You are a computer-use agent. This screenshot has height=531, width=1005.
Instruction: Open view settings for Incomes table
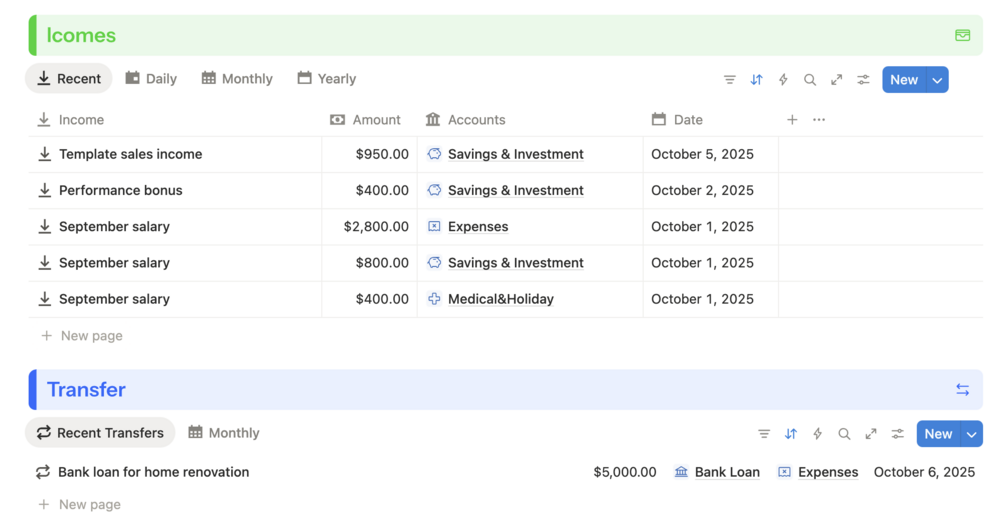point(863,80)
